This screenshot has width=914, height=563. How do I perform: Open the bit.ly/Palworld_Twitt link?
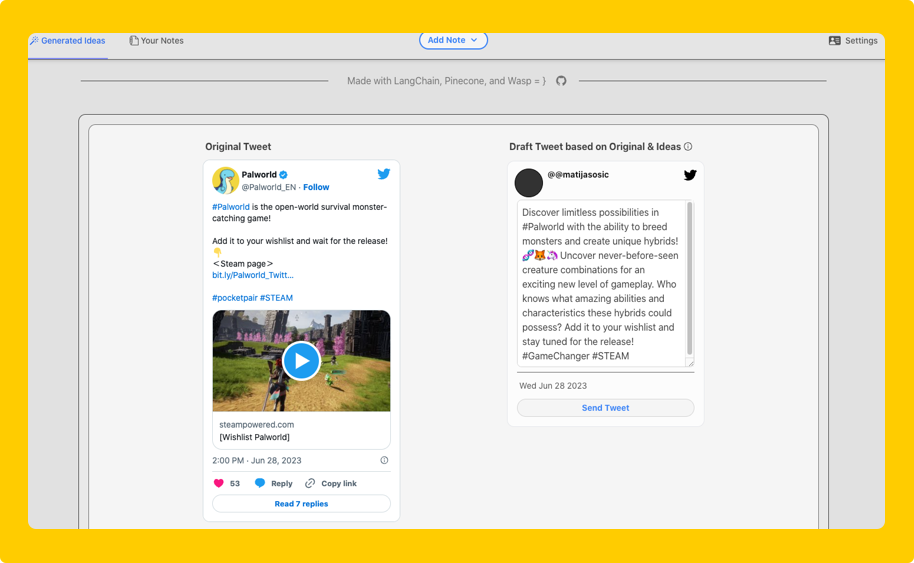pyautogui.click(x=253, y=275)
